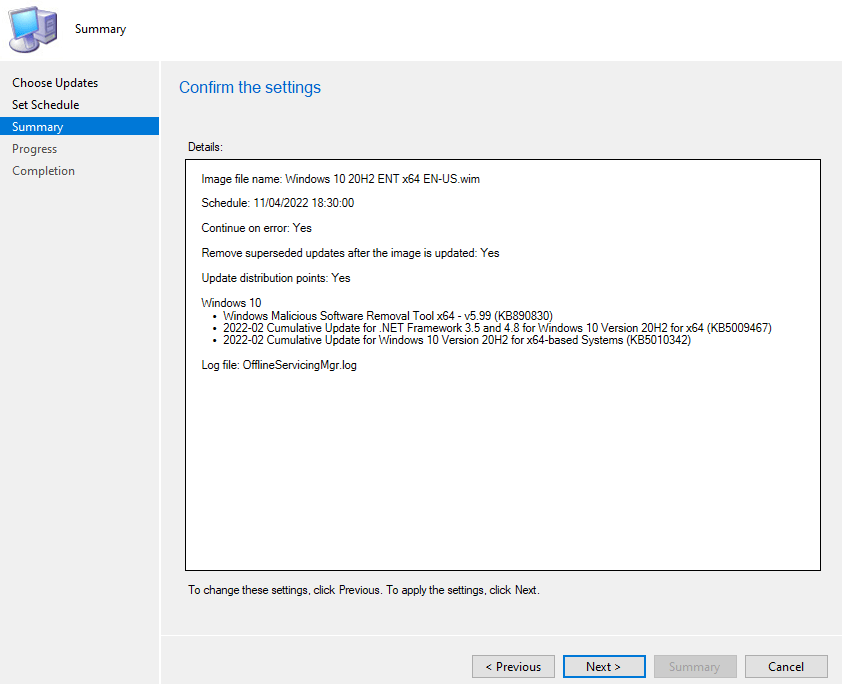Viewport: 842px width, 684px height.
Task: Cancel the wizard
Action: tap(786, 667)
